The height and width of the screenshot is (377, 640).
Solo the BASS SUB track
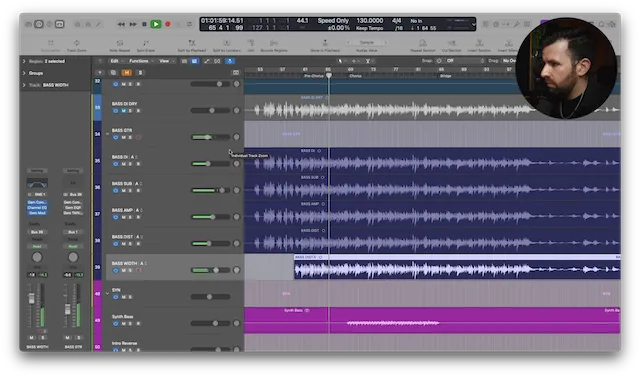point(131,191)
